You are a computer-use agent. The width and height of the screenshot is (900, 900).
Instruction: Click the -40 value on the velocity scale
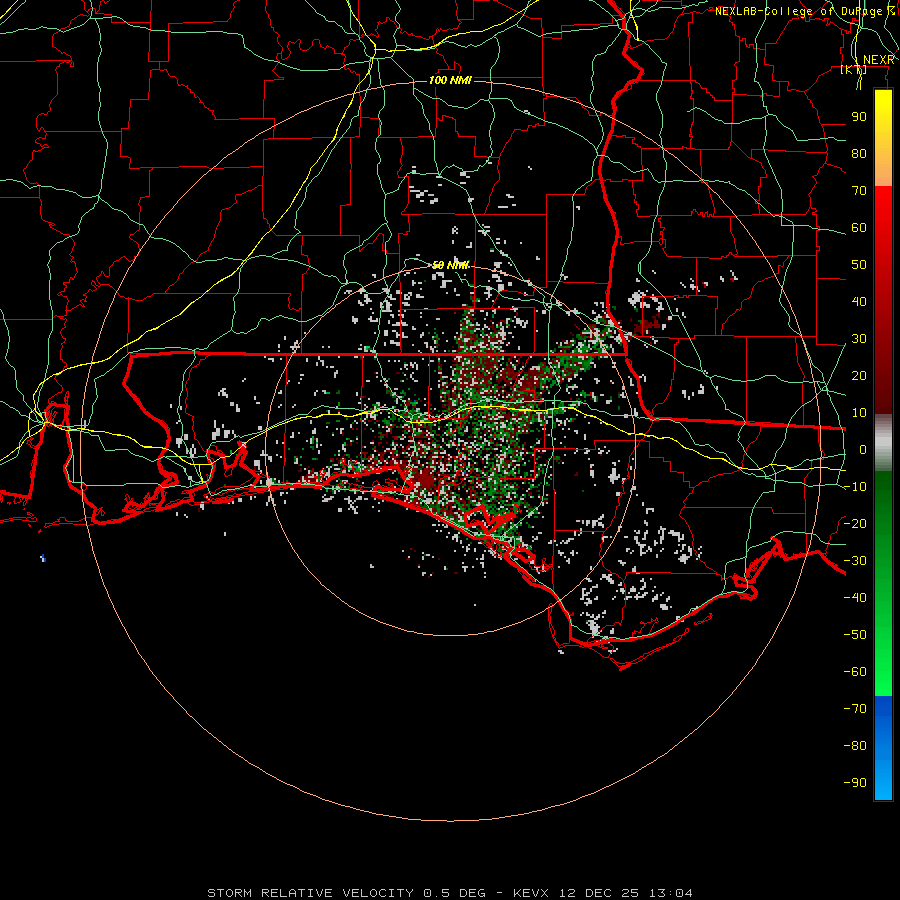point(855,598)
